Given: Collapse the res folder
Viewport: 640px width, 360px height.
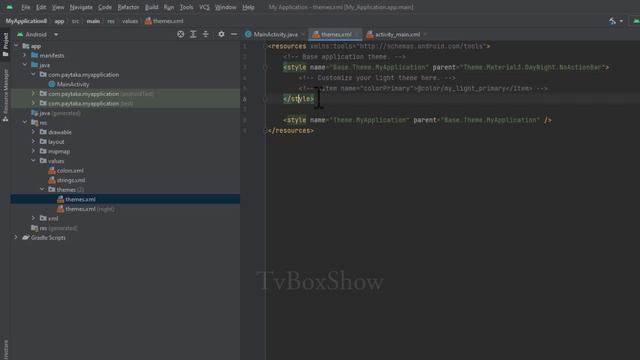Looking at the screenshot, I should [25, 122].
